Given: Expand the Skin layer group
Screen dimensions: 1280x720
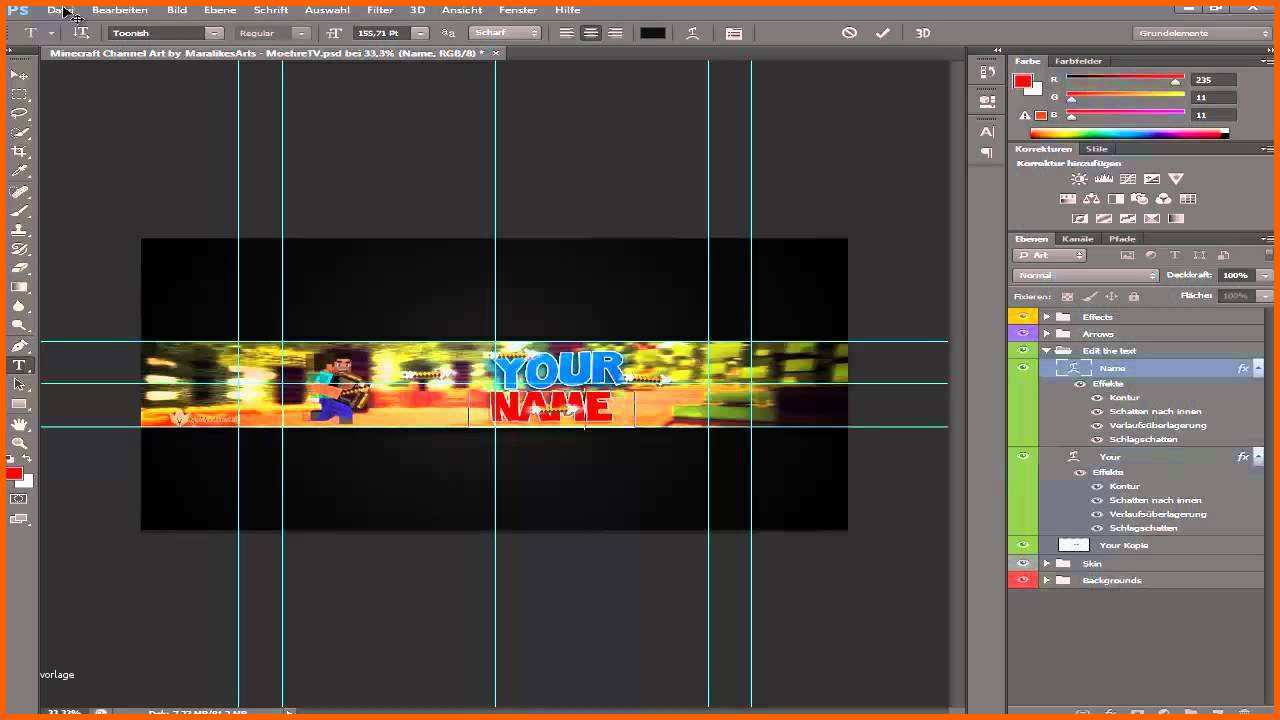Looking at the screenshot, I should pos(1047,563).
